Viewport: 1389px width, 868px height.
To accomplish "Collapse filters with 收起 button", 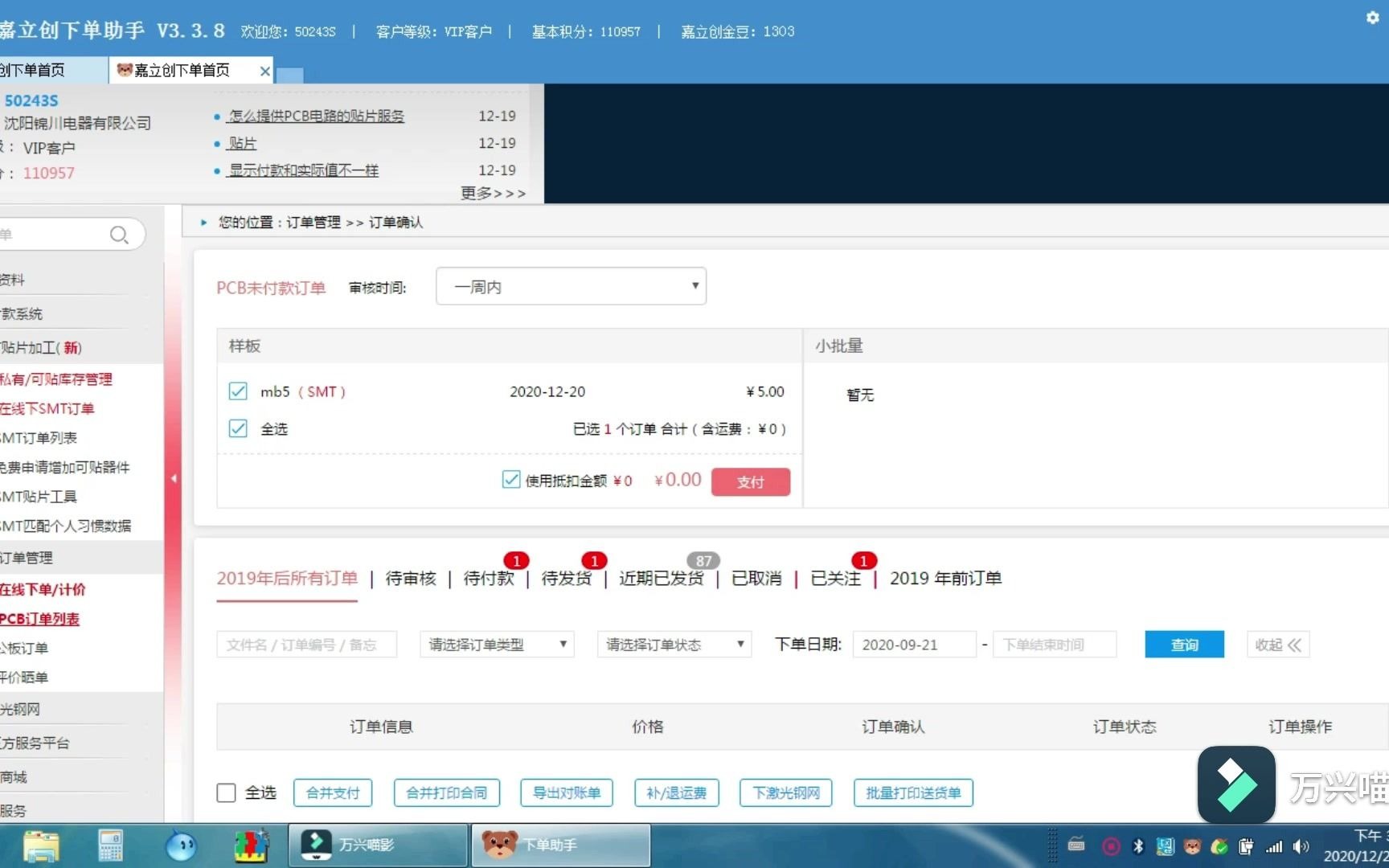I will tap(1278, 645).
